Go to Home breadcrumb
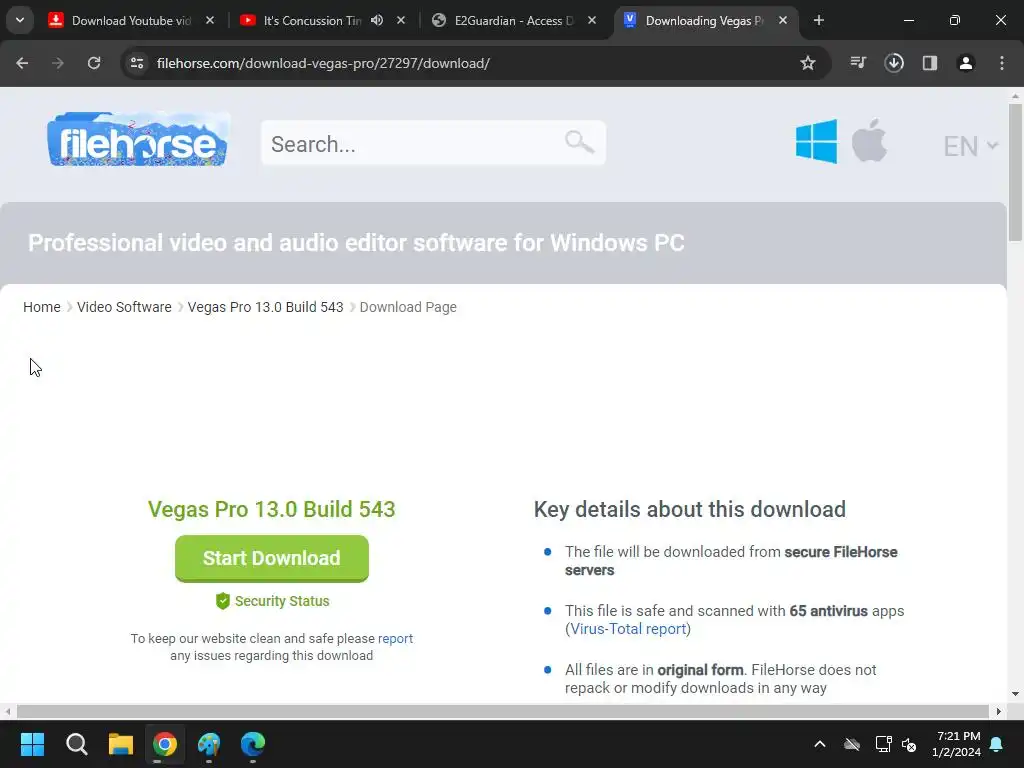1024x768 pixels. 42,307
